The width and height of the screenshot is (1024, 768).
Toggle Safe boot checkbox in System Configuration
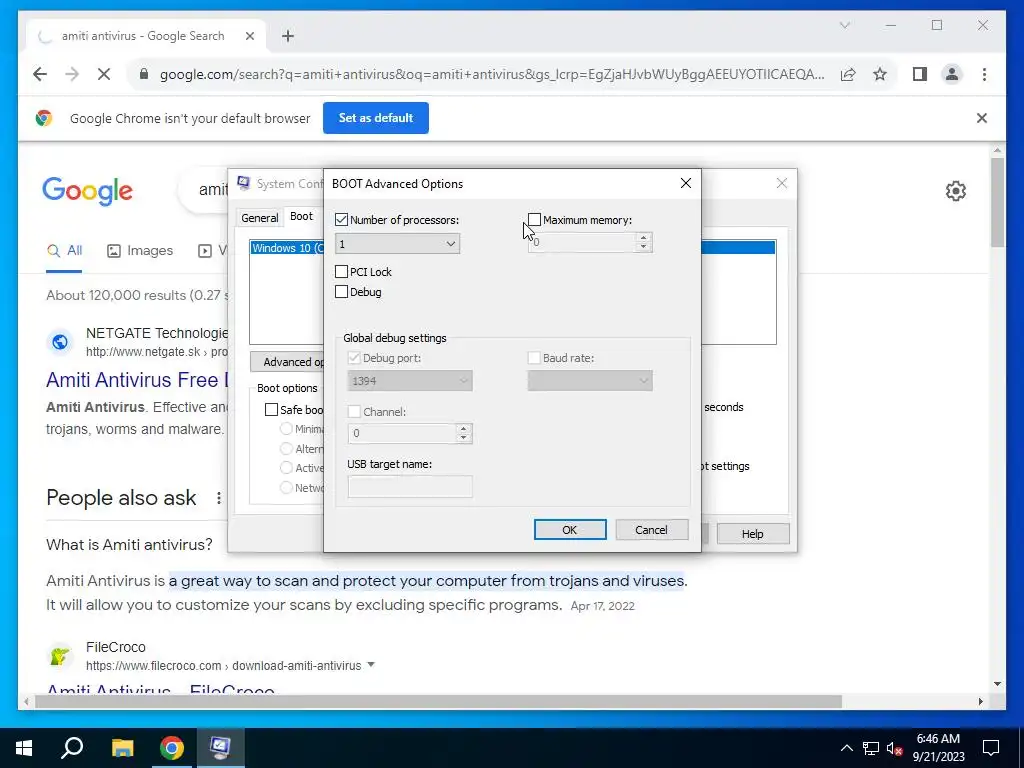point(271,409)
